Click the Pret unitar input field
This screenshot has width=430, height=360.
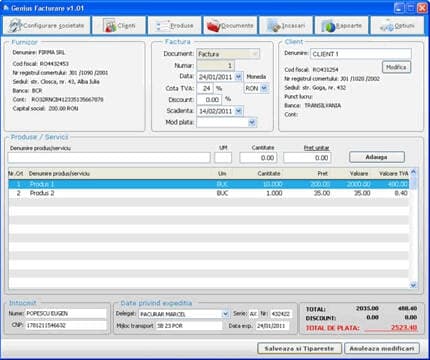coord(307,158)
